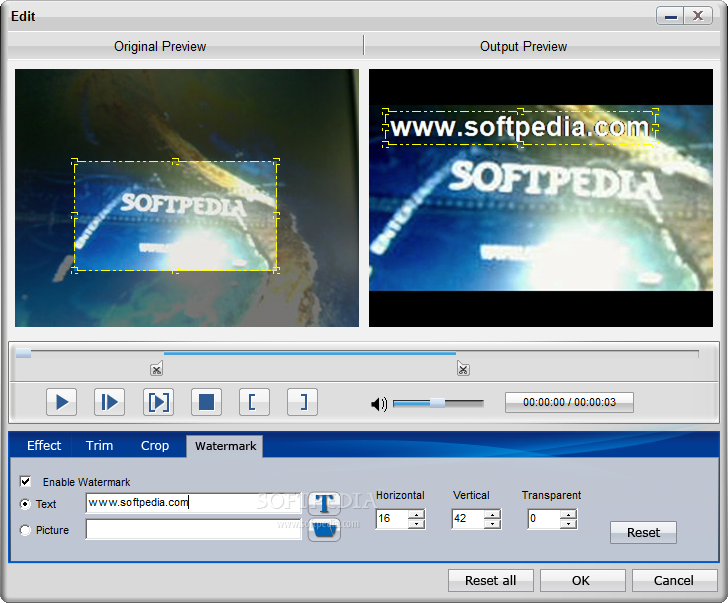Click the 00:00:00 / 00:00:03 time display
Viewport: 728px width, 603px height.
[x=569, y=402]
